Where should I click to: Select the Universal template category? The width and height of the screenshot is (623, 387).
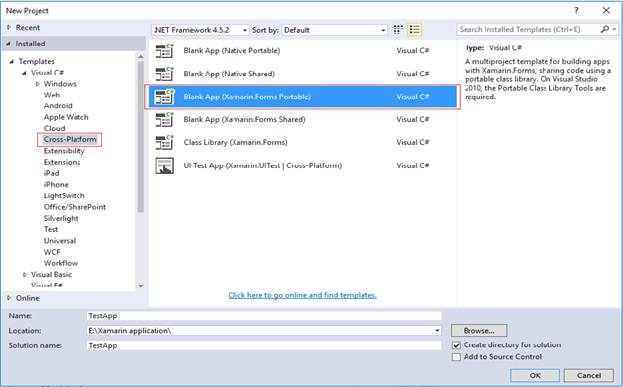60,241
